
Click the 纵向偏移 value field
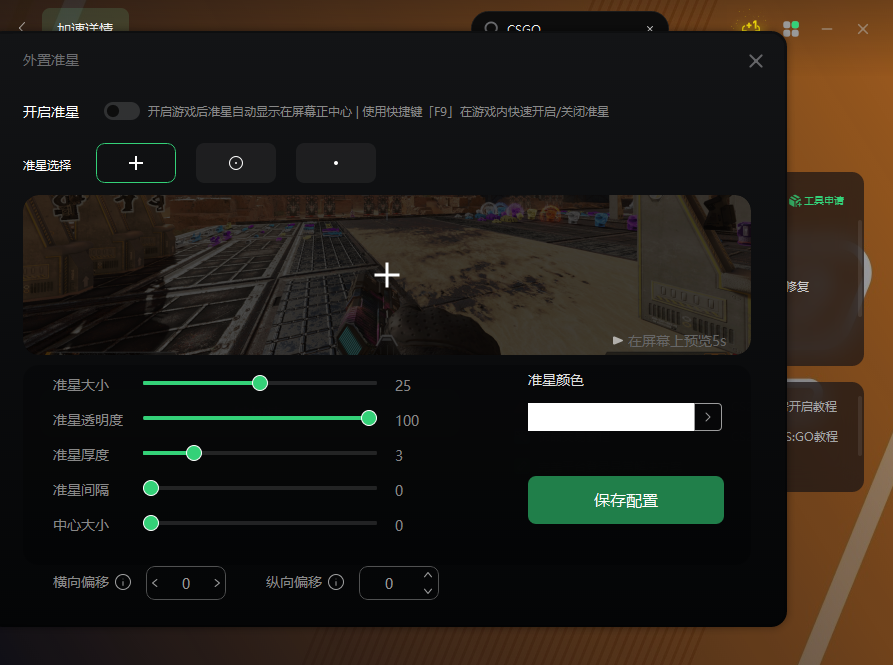coord(399,583)
